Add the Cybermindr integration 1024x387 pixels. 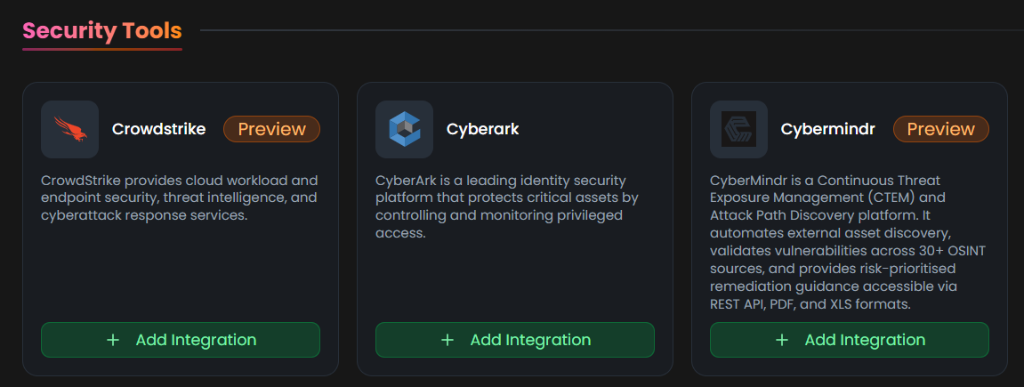[849, 340]
